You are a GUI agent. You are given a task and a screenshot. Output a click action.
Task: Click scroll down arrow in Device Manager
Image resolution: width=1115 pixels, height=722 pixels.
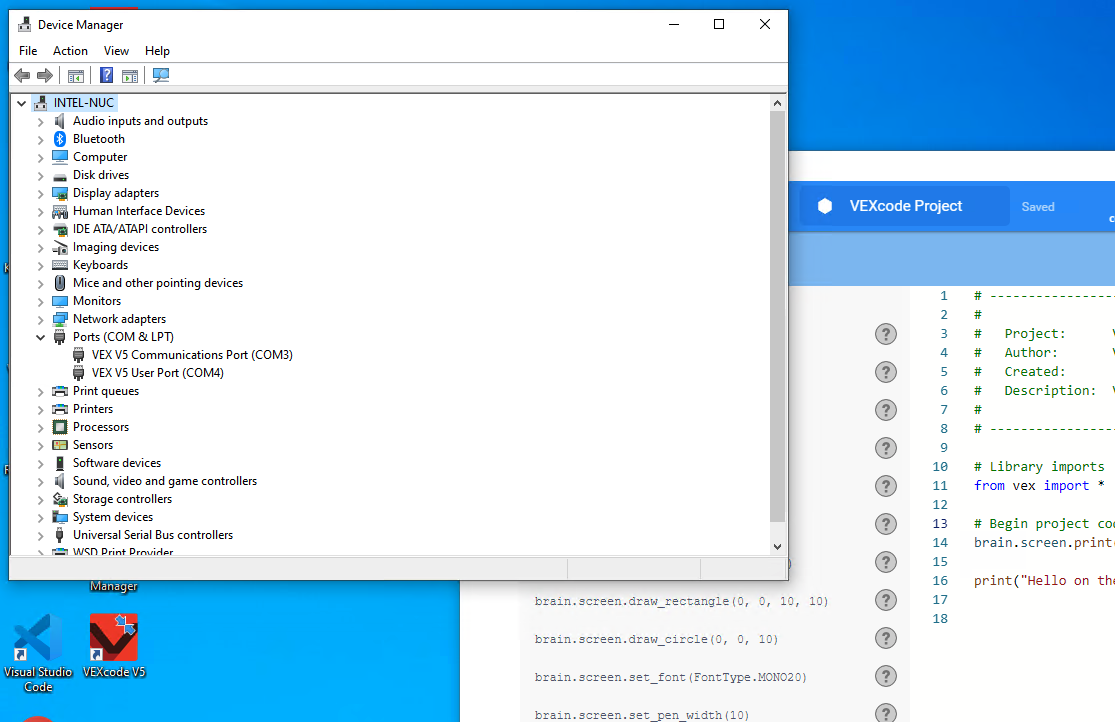[x=777, y=546]
